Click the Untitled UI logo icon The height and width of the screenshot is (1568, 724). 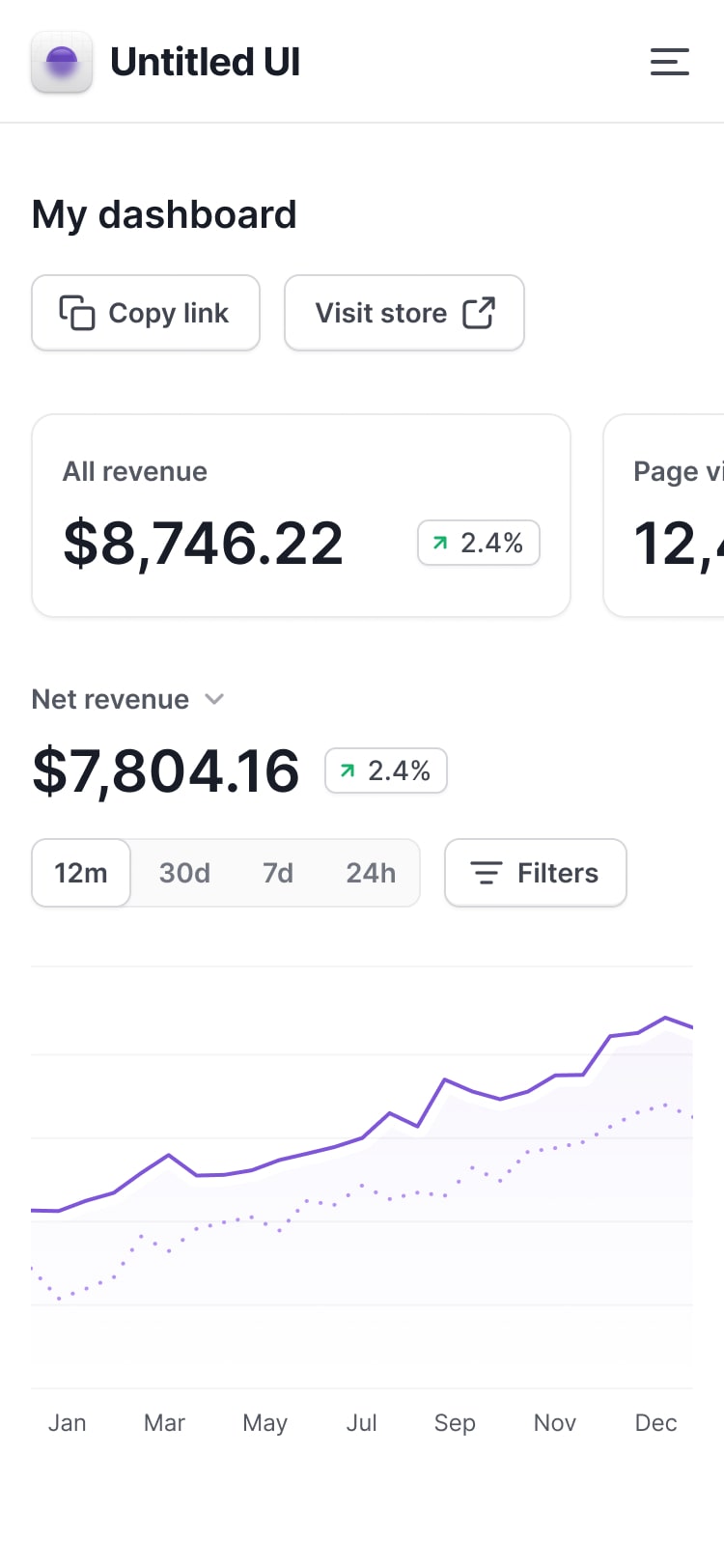(62, 62)
